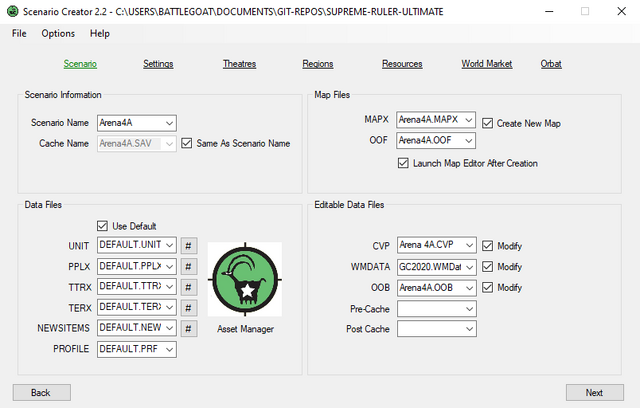The height and width of the screenshot is (408, 640).
Task: Click the Next button
Action: [595, 392]
